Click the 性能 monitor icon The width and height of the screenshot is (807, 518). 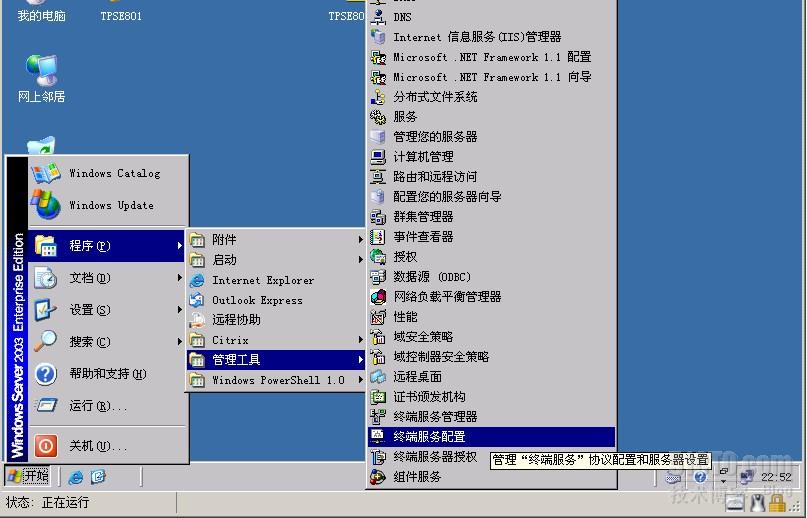click(378, 317)
